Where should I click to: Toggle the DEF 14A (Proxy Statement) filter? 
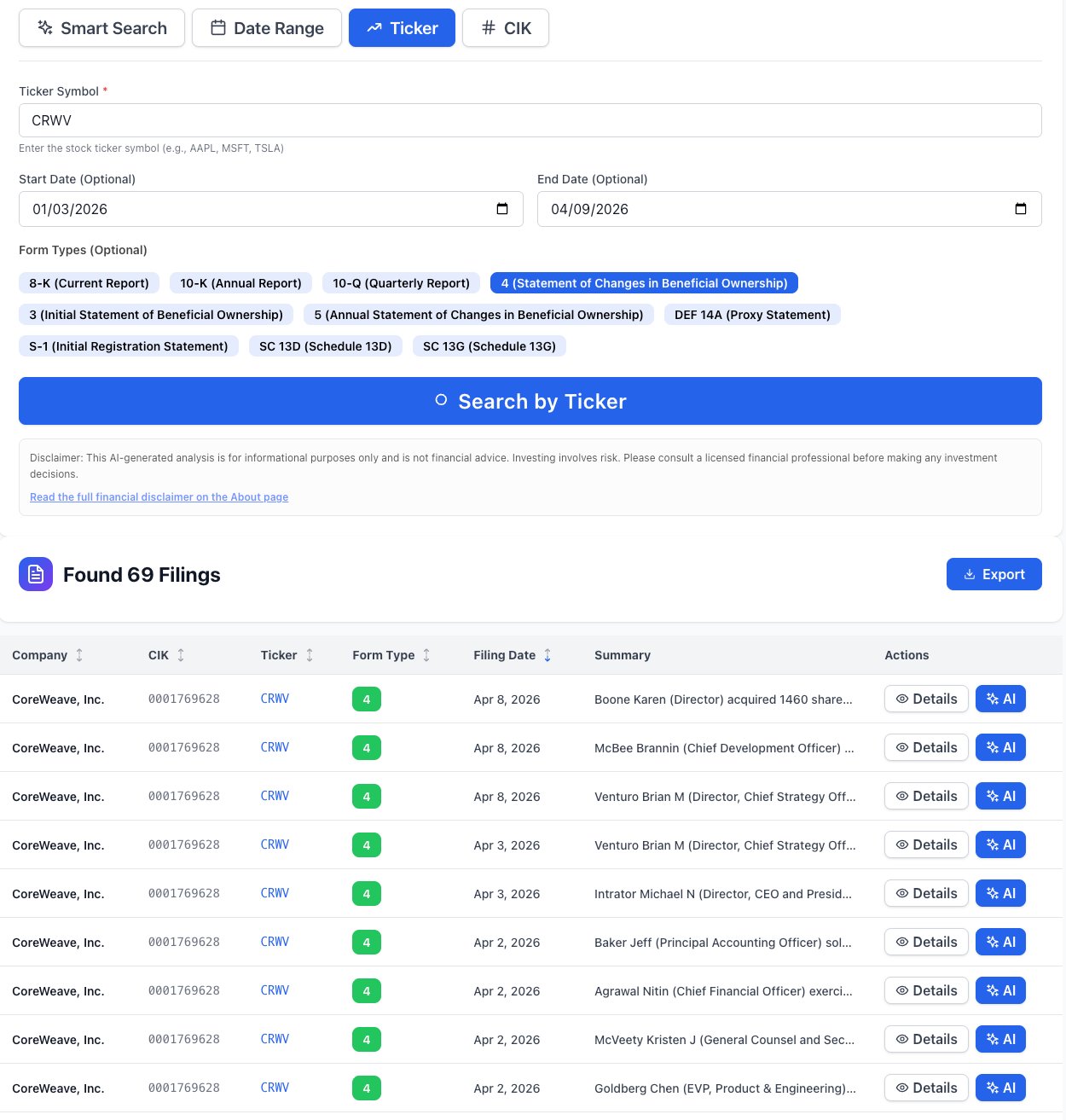click(752, 315)
